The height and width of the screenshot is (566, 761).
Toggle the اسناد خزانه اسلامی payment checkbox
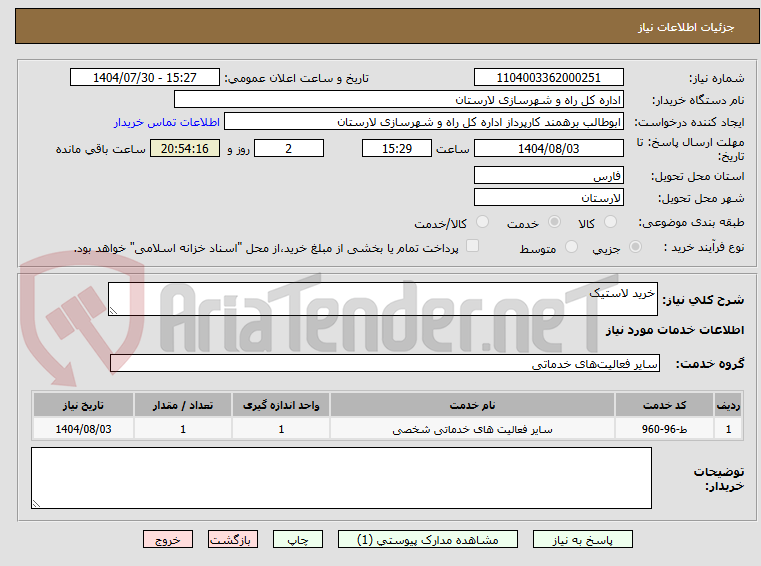click(472, 246)
